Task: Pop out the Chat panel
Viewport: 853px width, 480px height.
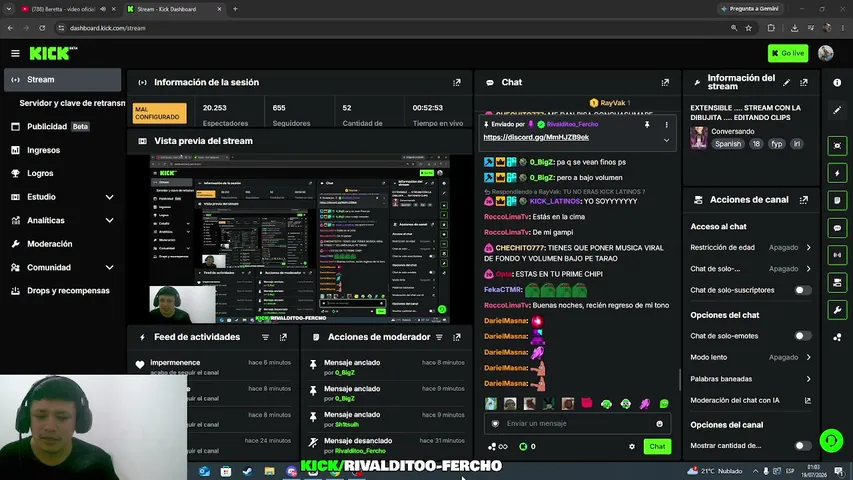Action: coord(665,83)
